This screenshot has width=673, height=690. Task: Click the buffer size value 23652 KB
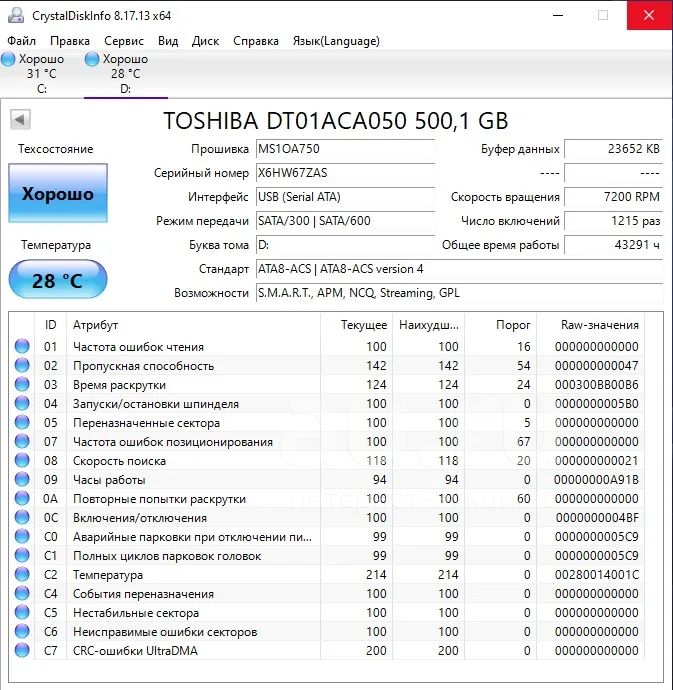coord(614,149)
